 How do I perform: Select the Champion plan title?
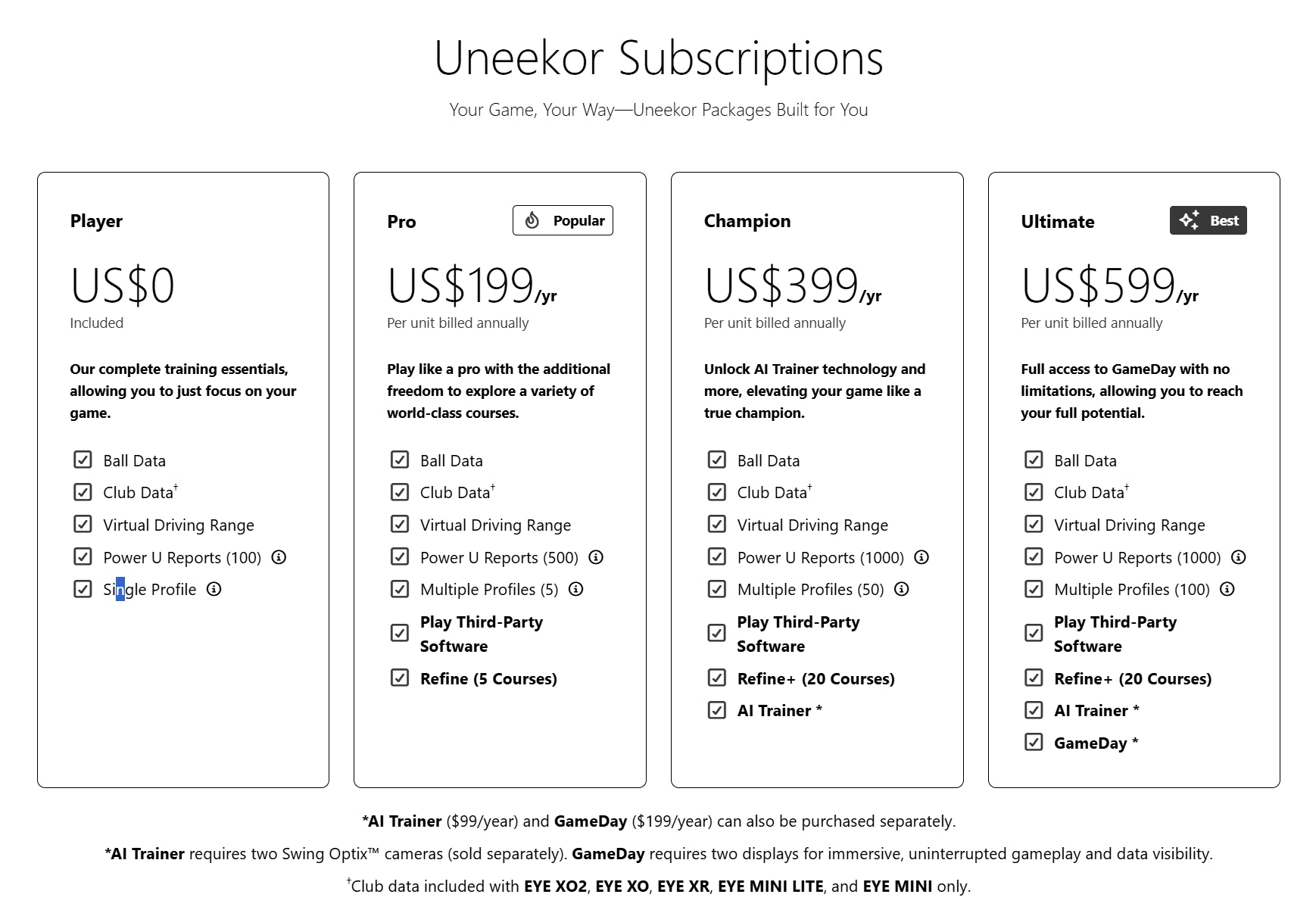pyautogui.click(x=747, y=221)
